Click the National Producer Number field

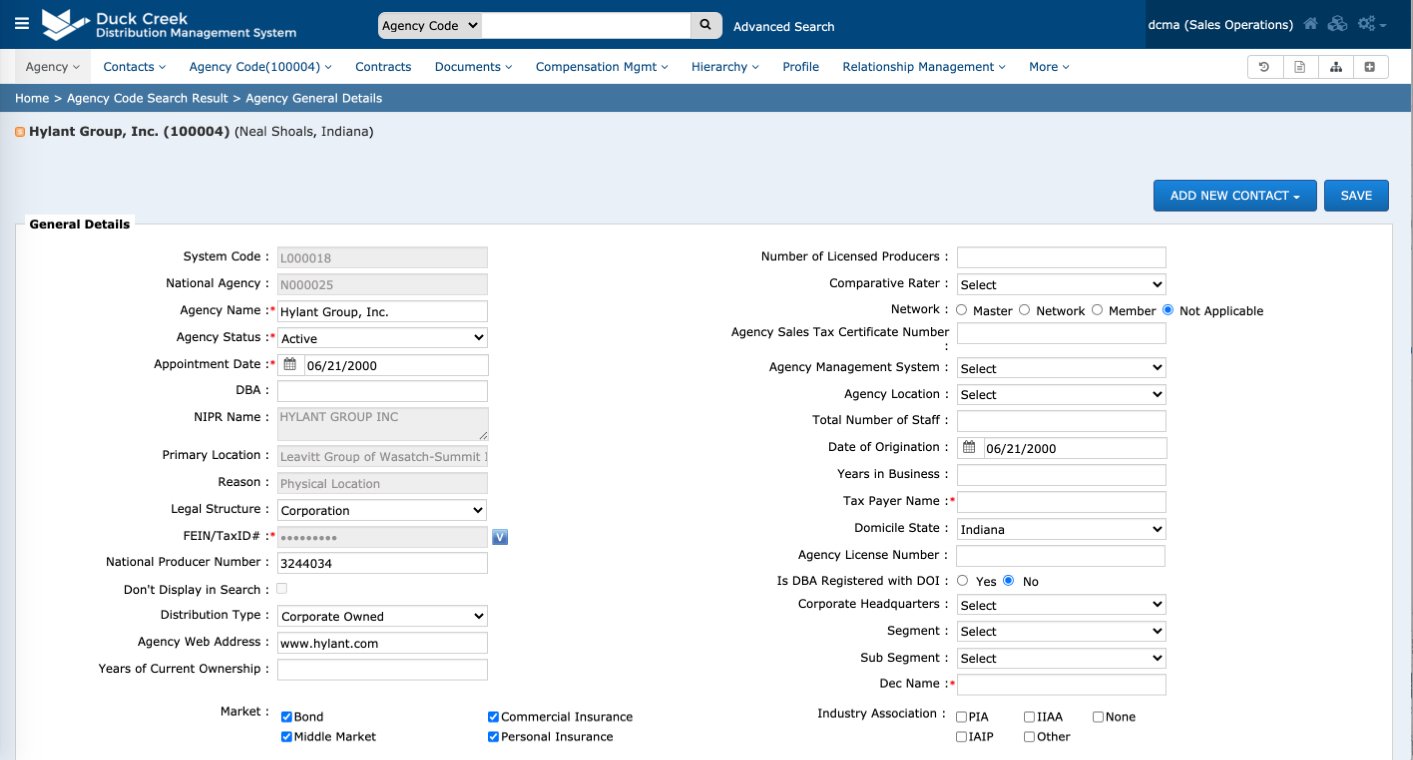tap(382, 563)
